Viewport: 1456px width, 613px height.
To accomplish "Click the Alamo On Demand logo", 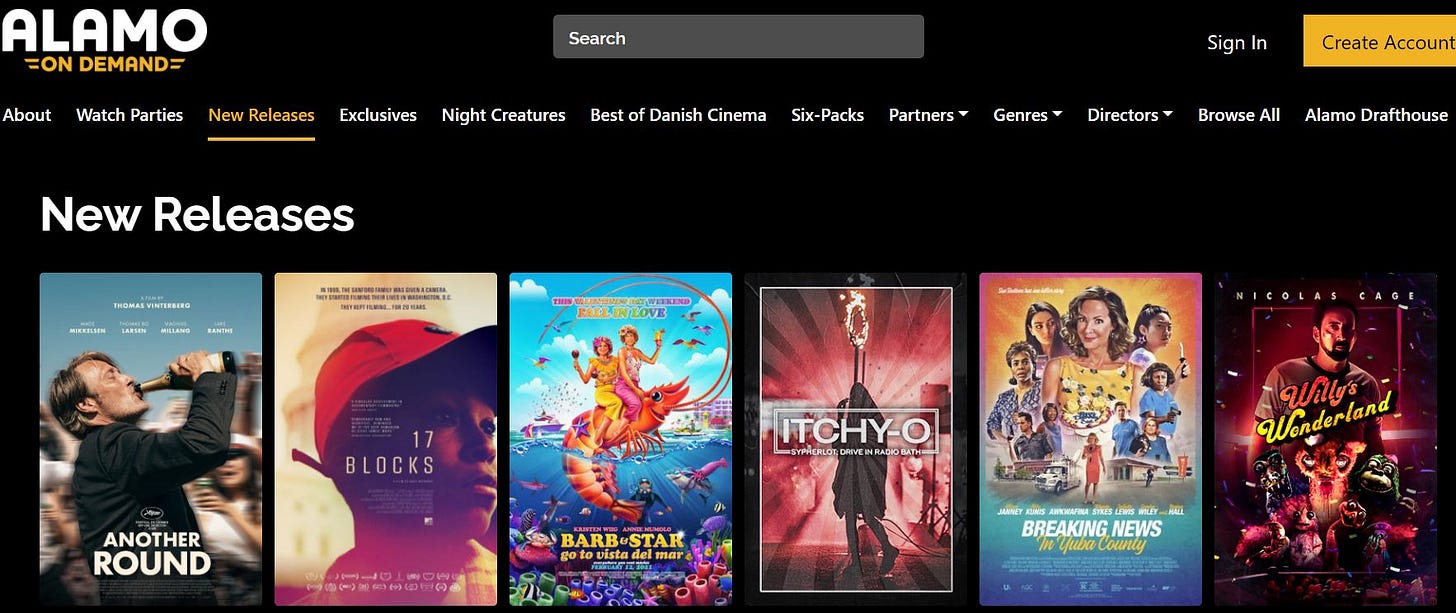I will point(104,40).
